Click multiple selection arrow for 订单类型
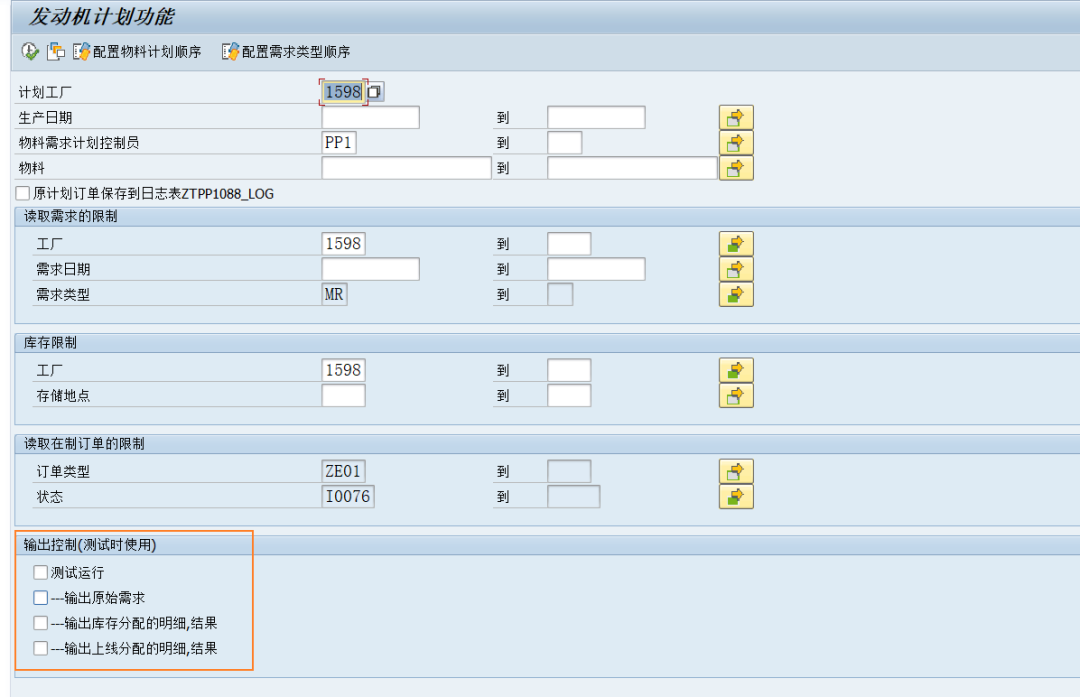The width and height of the screenshot is (1080, 697). point(736,472)
